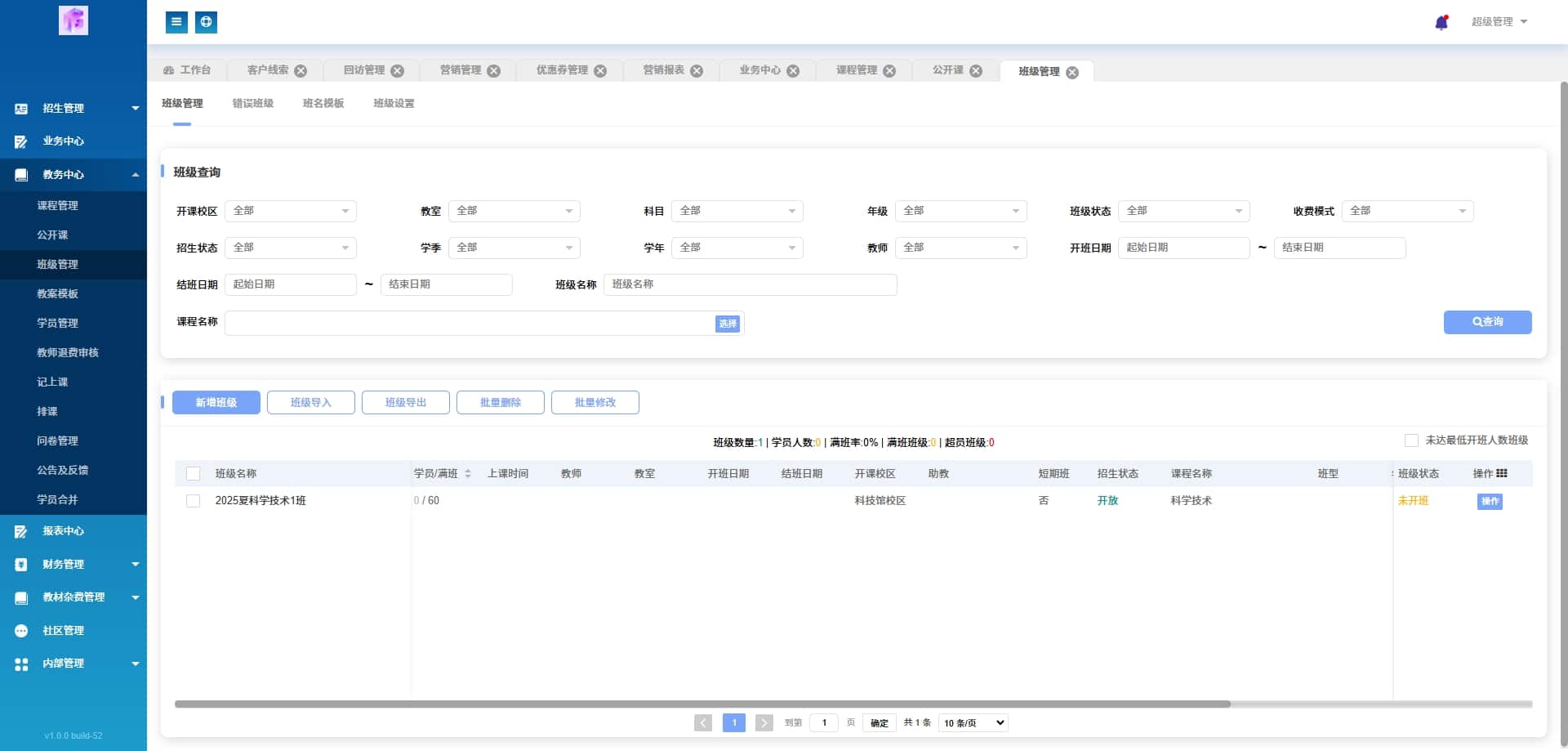Click 选择 button in 课程名称 field

coord(728,324)
